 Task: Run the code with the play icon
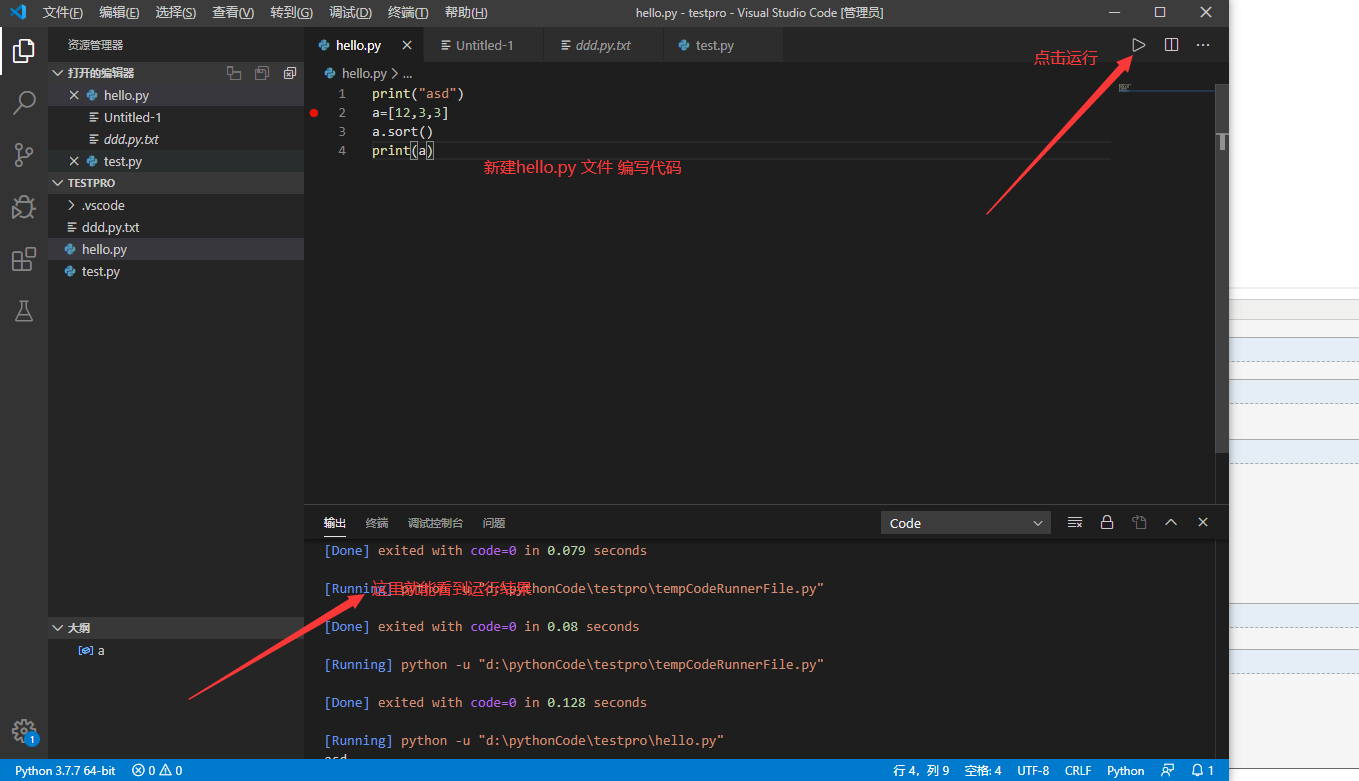coord(1138,45)
